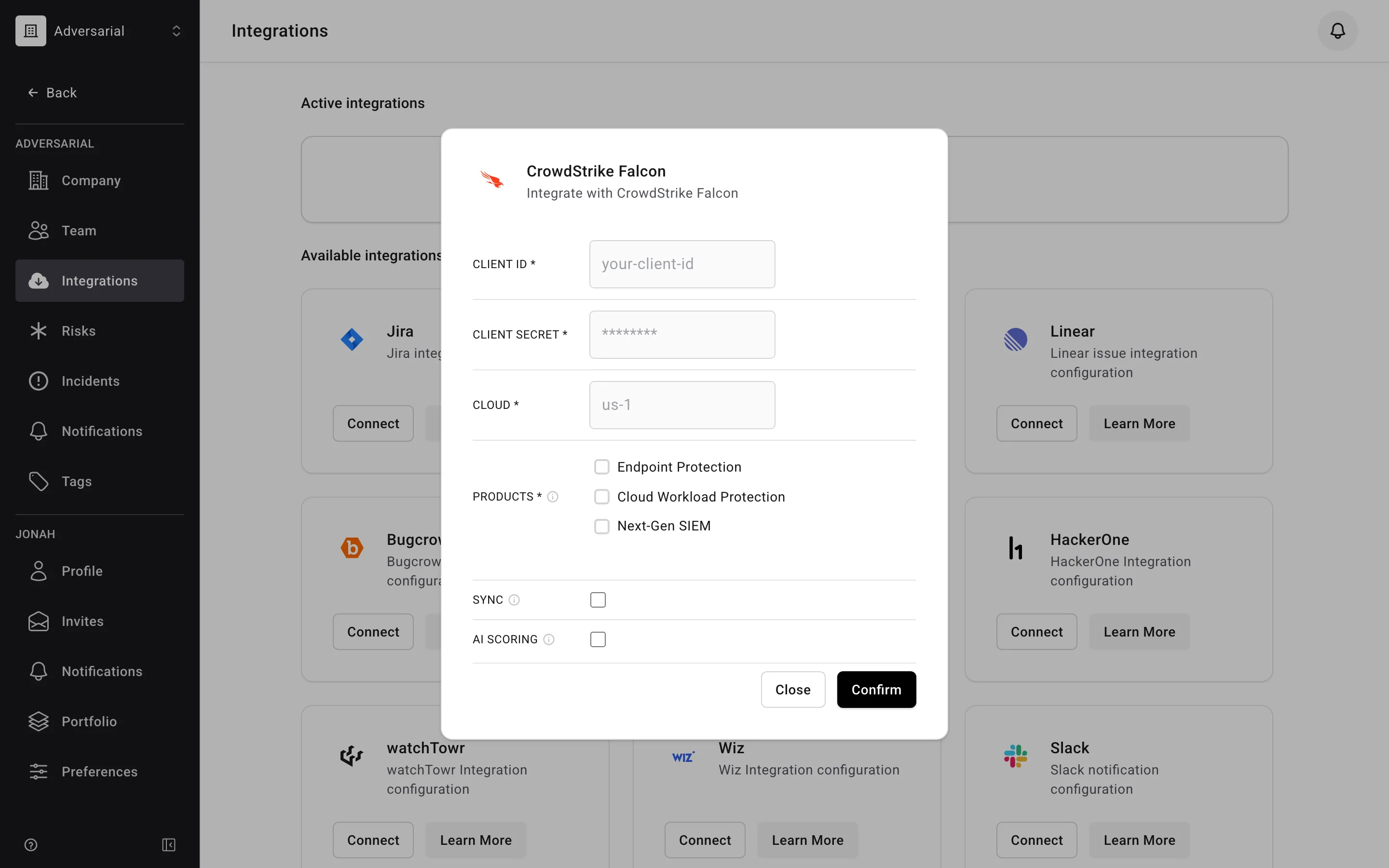
Task: Open the Adversarial organization switcher chevrons
Action: (176, 31)
